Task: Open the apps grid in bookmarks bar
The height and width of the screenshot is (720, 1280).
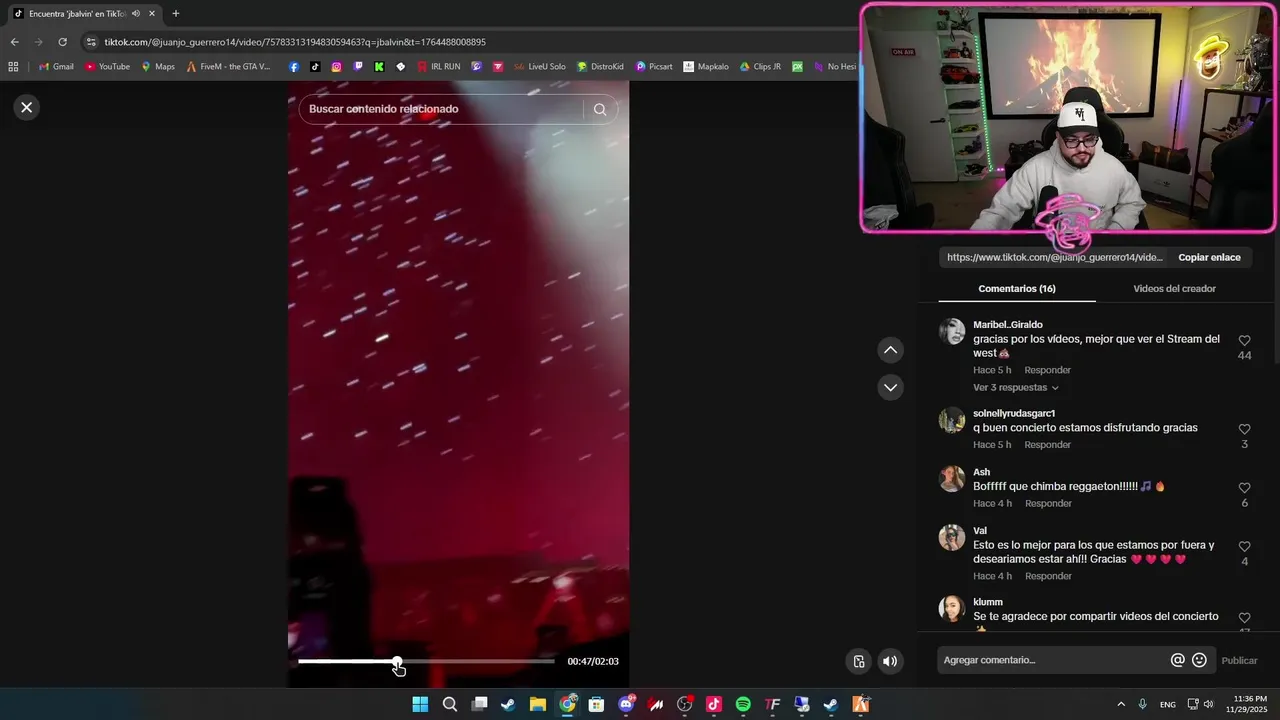Action: pos(13,67)
